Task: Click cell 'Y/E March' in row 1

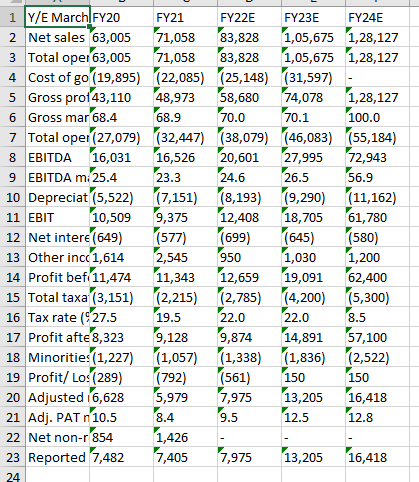Action: coord(57,17)
